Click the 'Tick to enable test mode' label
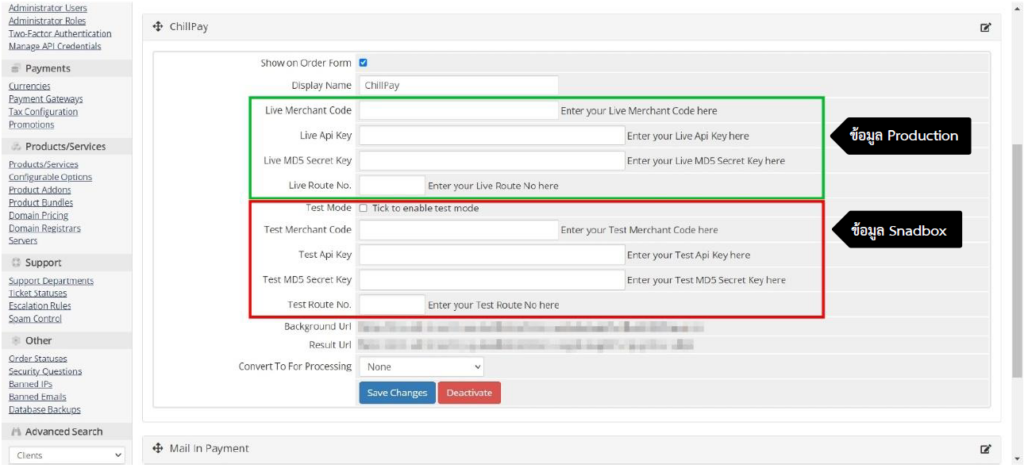Viewport: 1024px width, 468px height. 426,208
